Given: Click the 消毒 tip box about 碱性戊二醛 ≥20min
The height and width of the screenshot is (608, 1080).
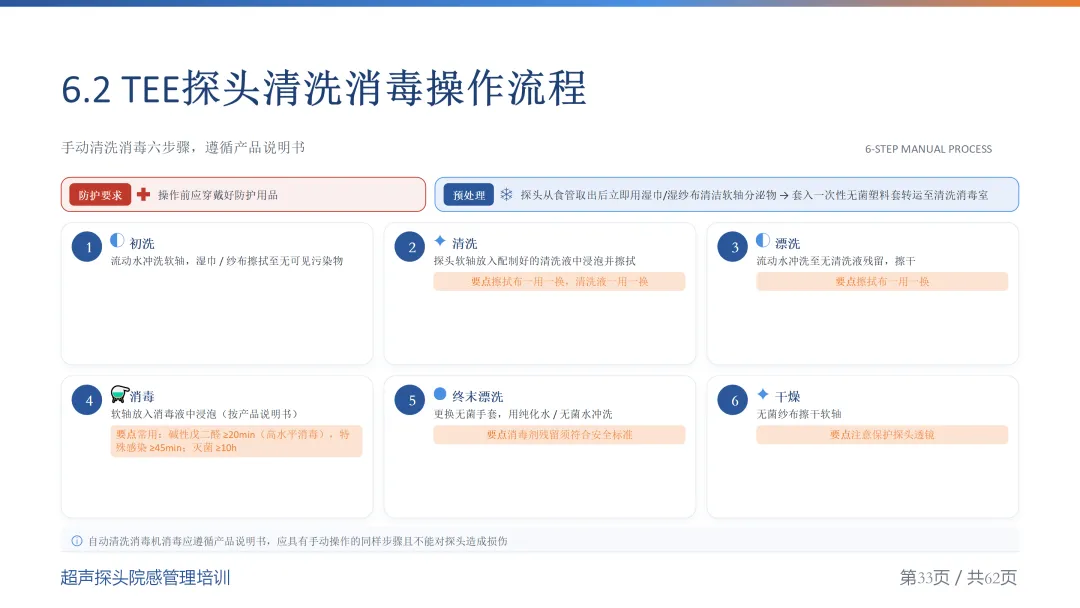Looking at the screenshot, I should [x=236, y=441].
